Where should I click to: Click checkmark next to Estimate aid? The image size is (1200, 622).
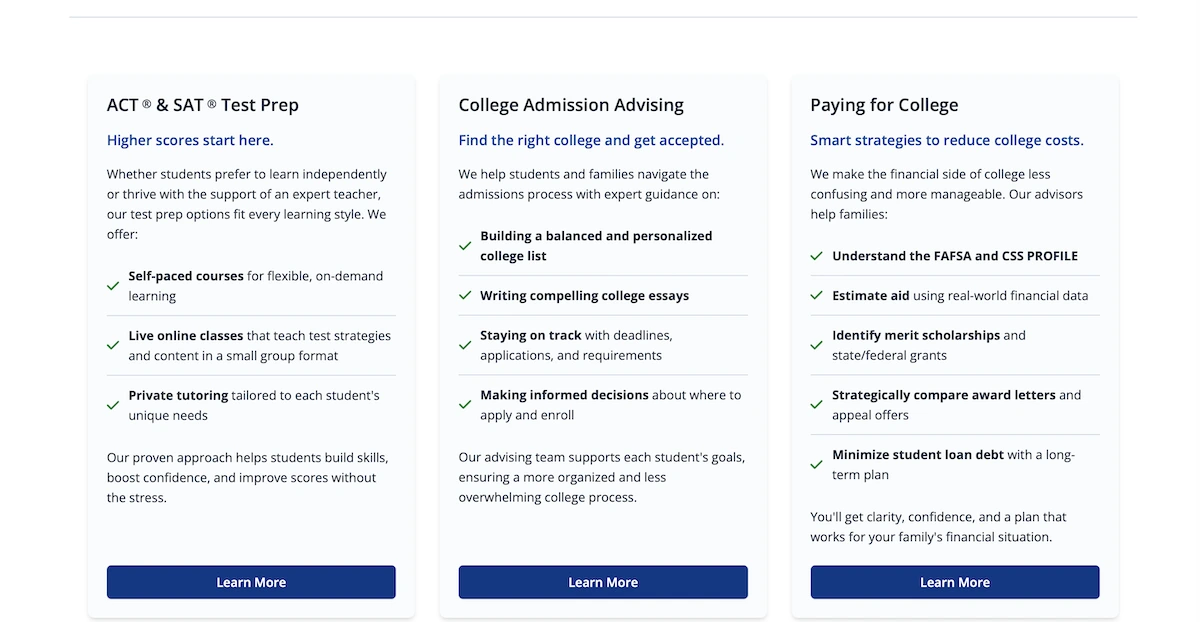[817, 295]
